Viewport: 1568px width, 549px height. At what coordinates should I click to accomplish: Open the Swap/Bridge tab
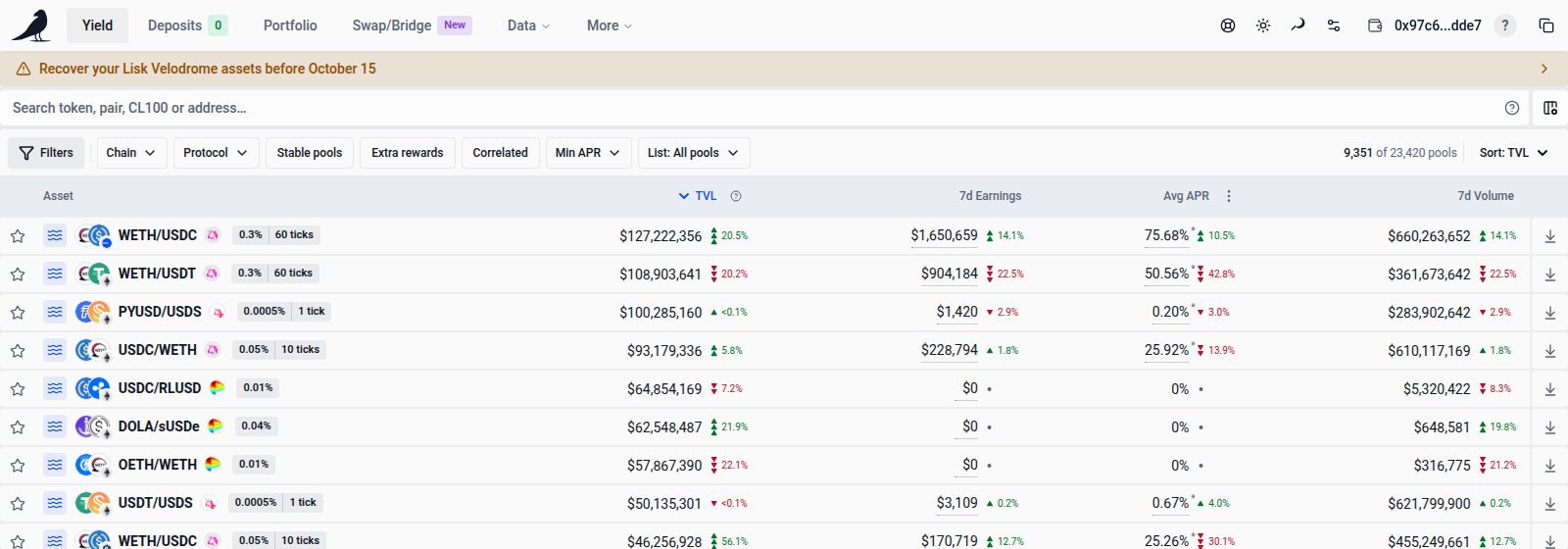coord(412,25)
